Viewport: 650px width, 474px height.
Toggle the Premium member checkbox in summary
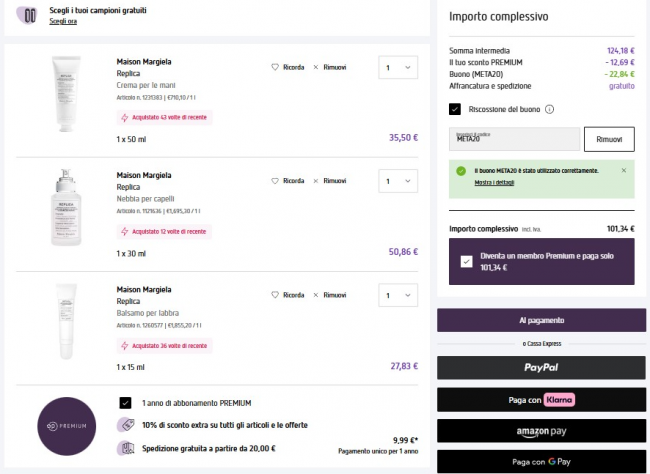click(x=467, y=261)
